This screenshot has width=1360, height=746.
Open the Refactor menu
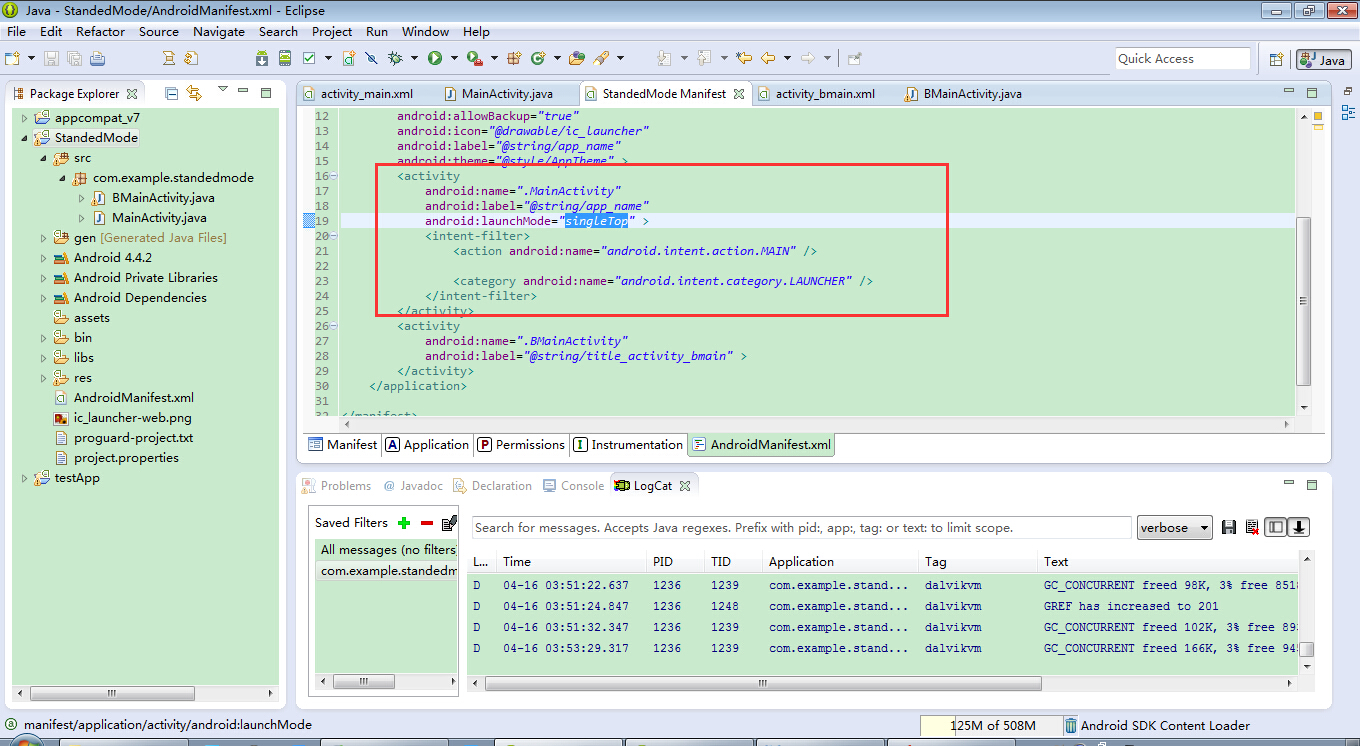tap(101, 32)
